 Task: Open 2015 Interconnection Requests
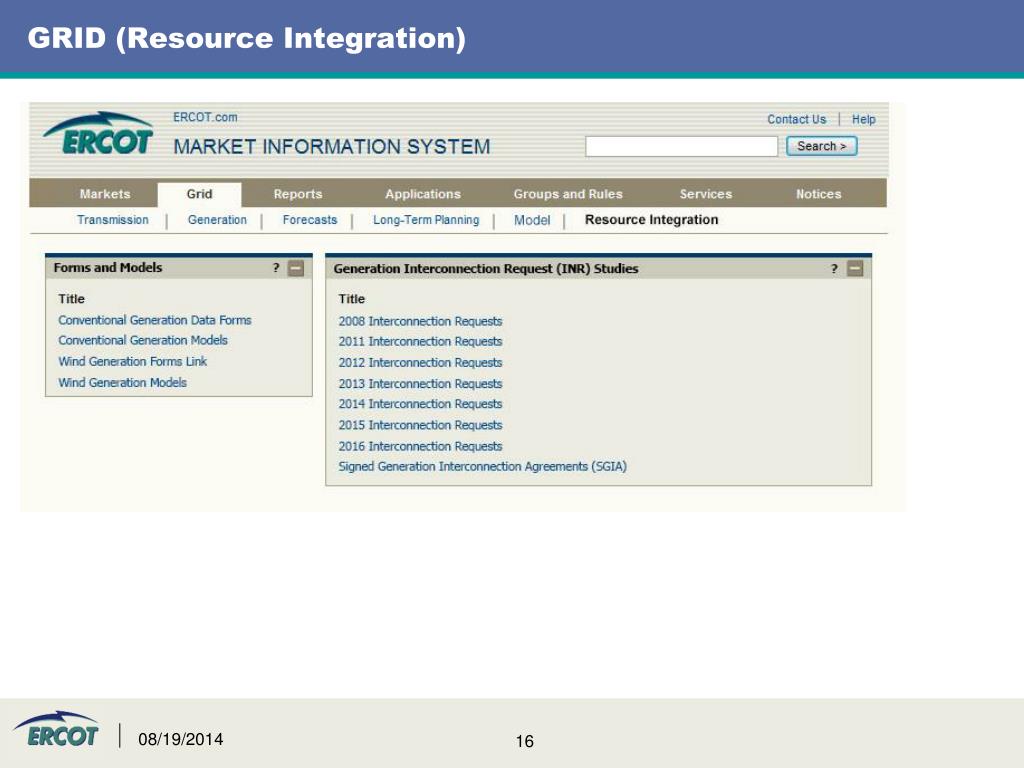pyautogui.click(x=421, y=425)
